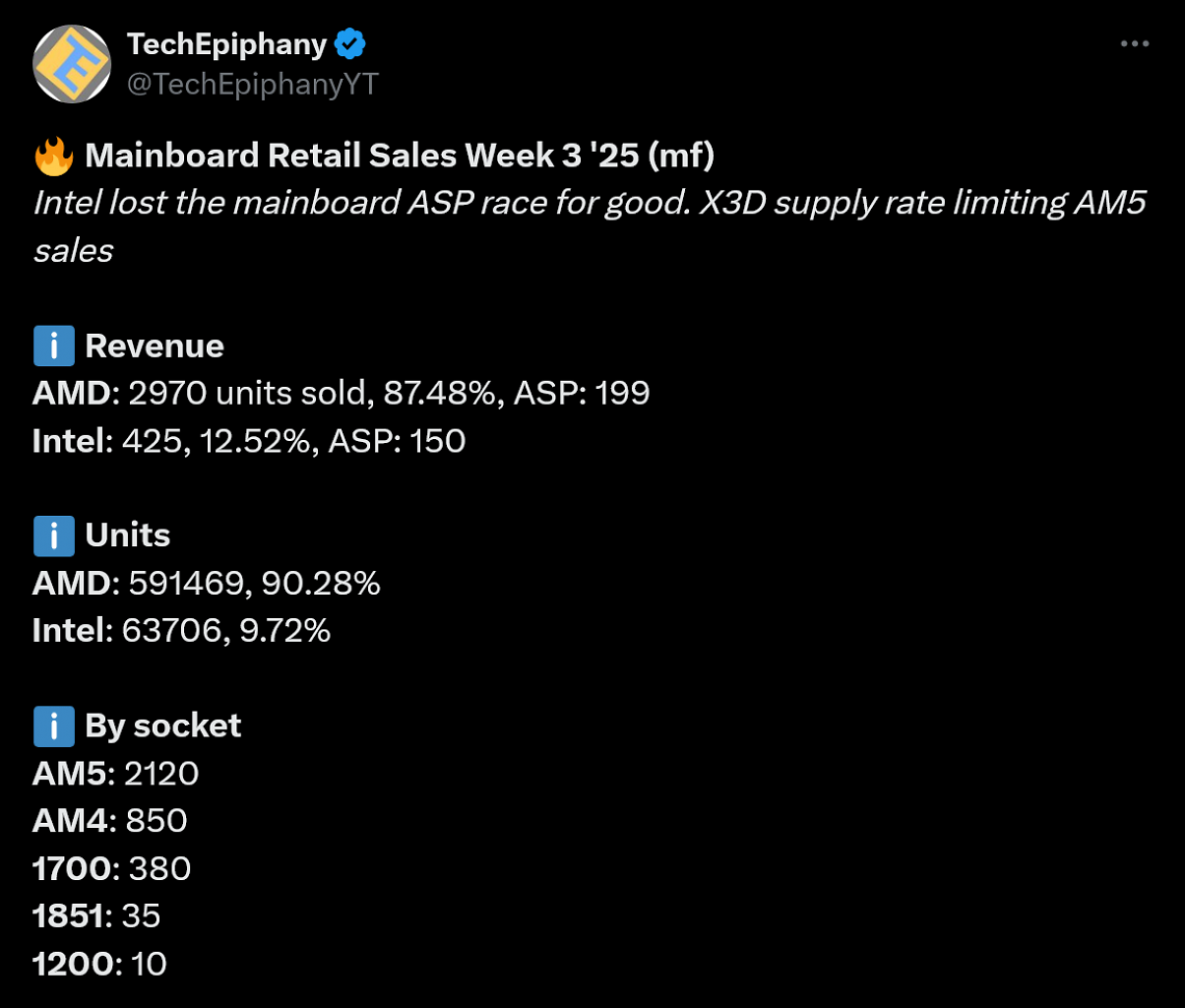1185x1008 pixels.
Task: Open the three-dot more options menu
Action: click(x=1135, y=44)
